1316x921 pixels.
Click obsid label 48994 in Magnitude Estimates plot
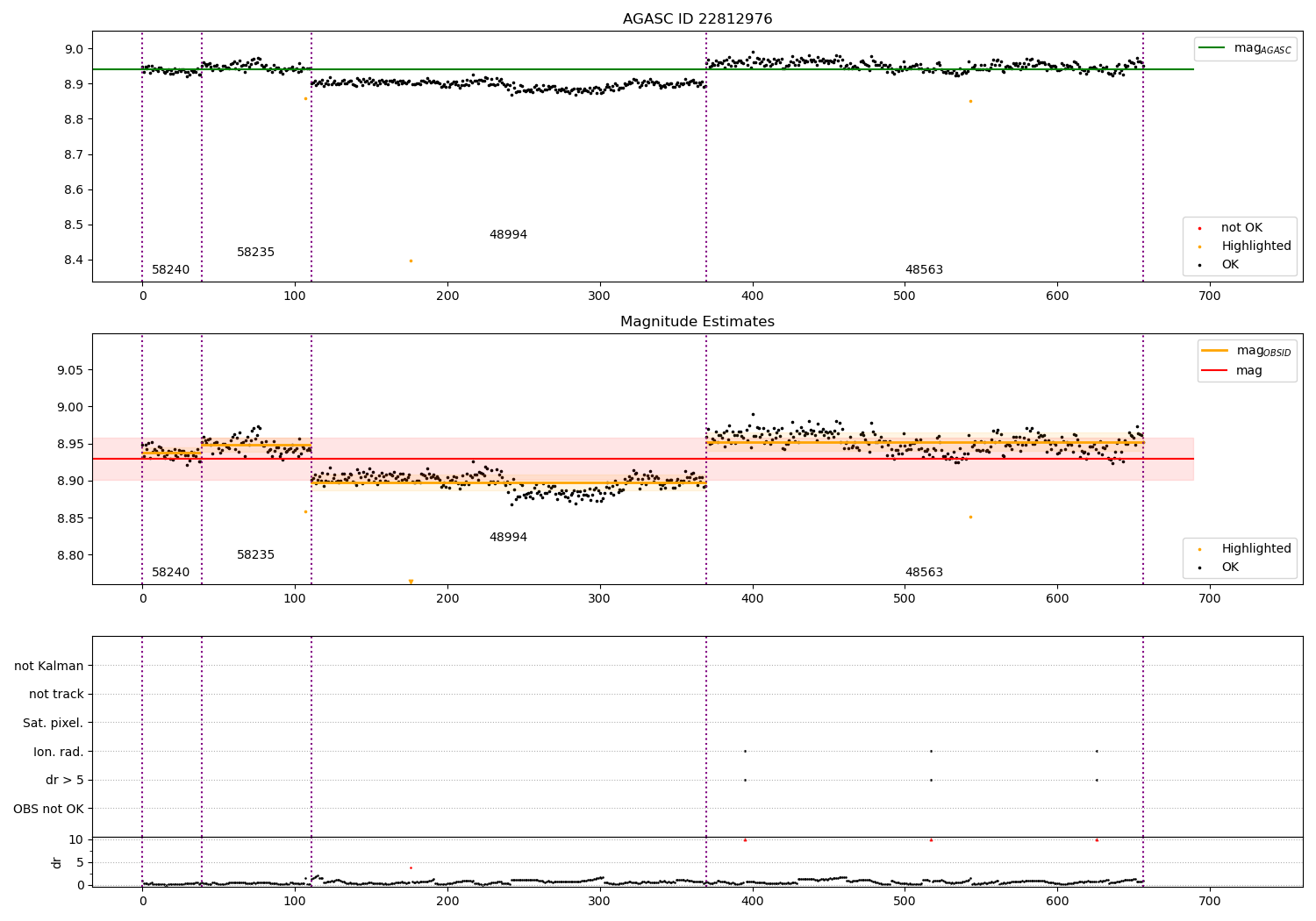[508, 538]
